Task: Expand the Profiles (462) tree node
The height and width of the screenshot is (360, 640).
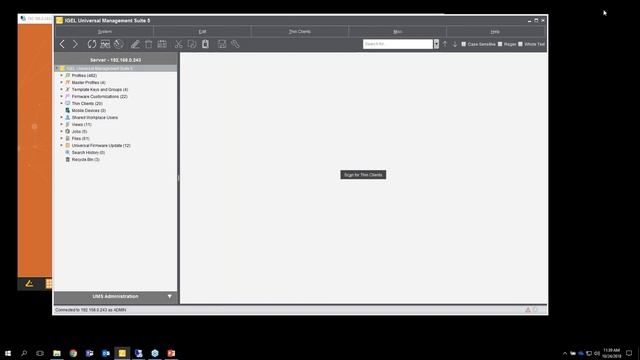Action: pyautogui.click(x=62, y=76)
